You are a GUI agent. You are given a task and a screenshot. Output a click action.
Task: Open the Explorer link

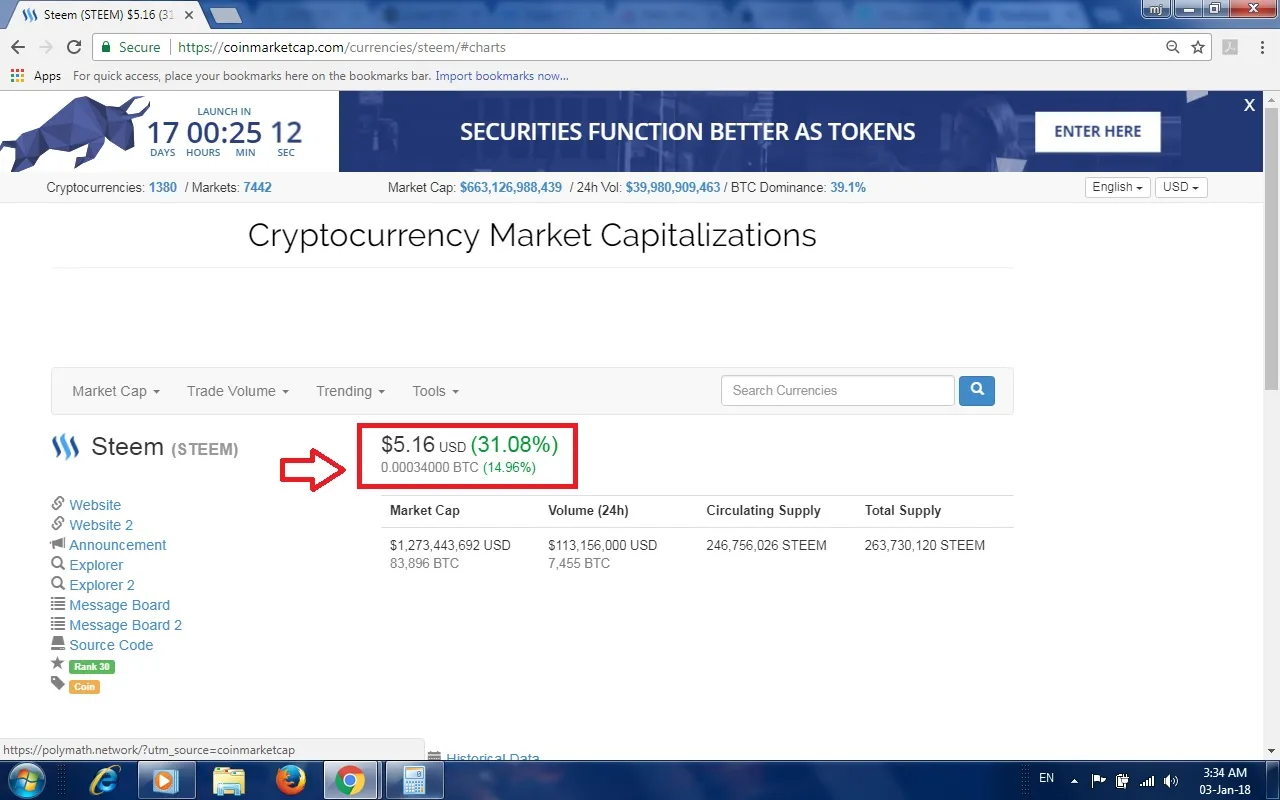[x=96, y=565]
